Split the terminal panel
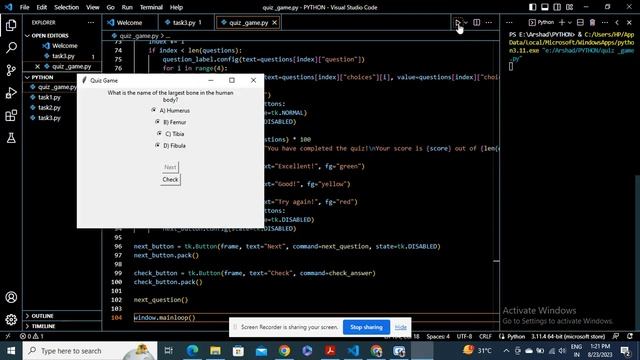 click(x=580, y=22)
